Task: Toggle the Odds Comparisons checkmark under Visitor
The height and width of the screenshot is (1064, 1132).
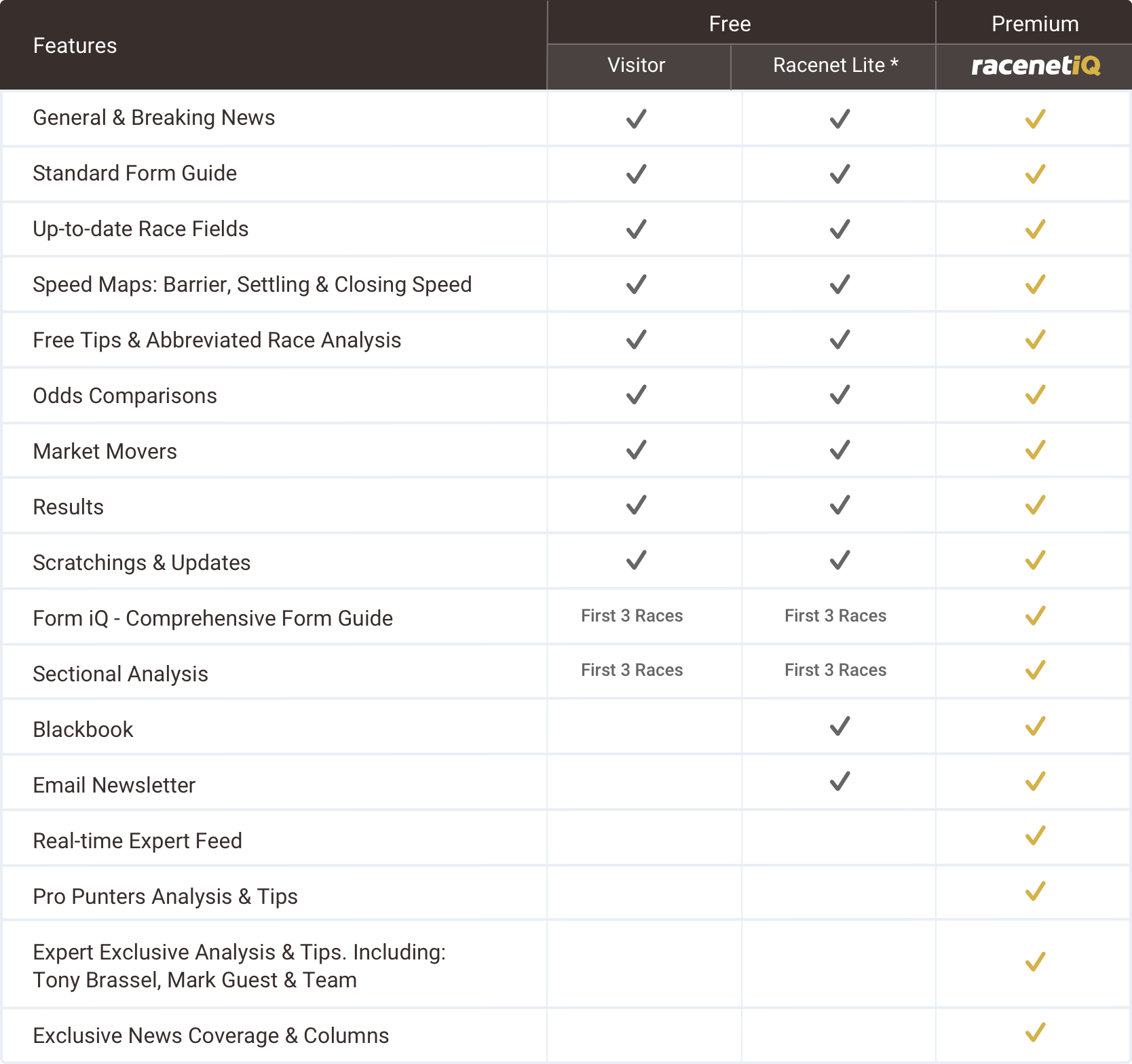Action: 636,394
